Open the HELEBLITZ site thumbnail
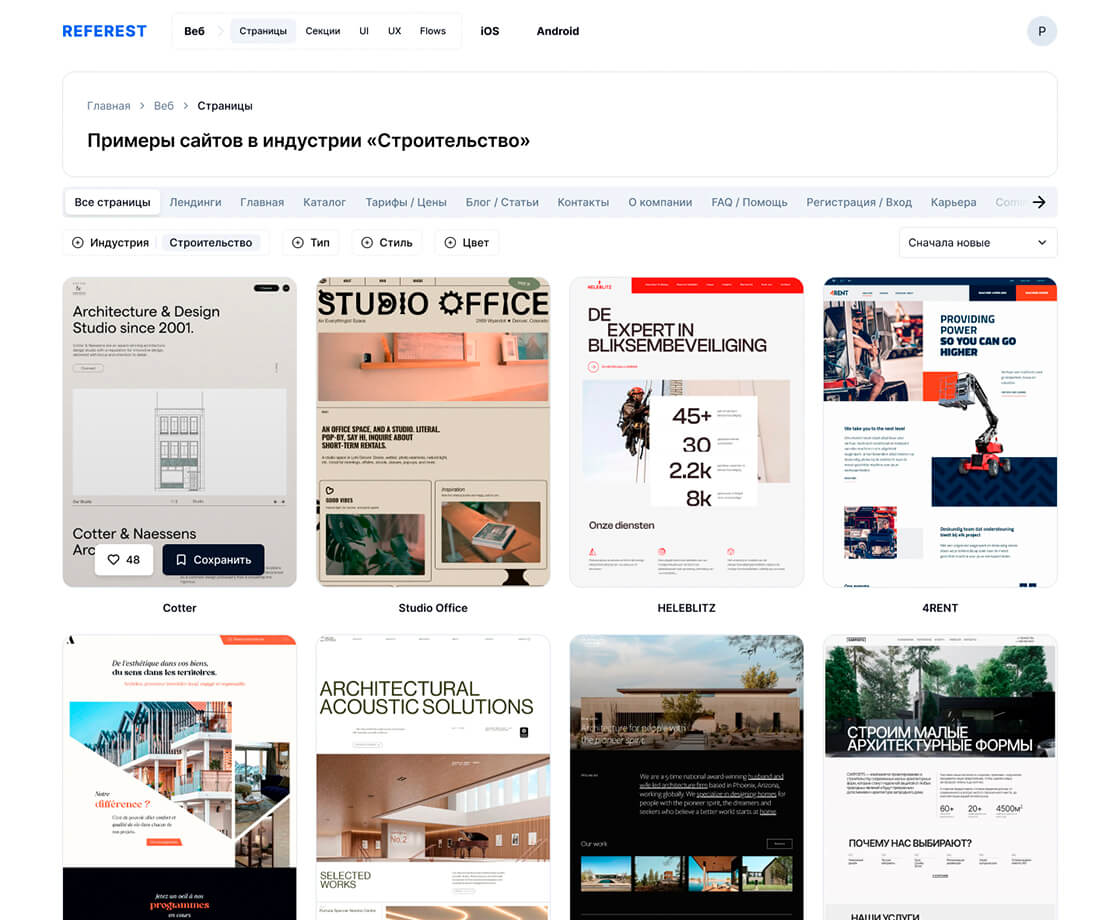 (686, 432)
